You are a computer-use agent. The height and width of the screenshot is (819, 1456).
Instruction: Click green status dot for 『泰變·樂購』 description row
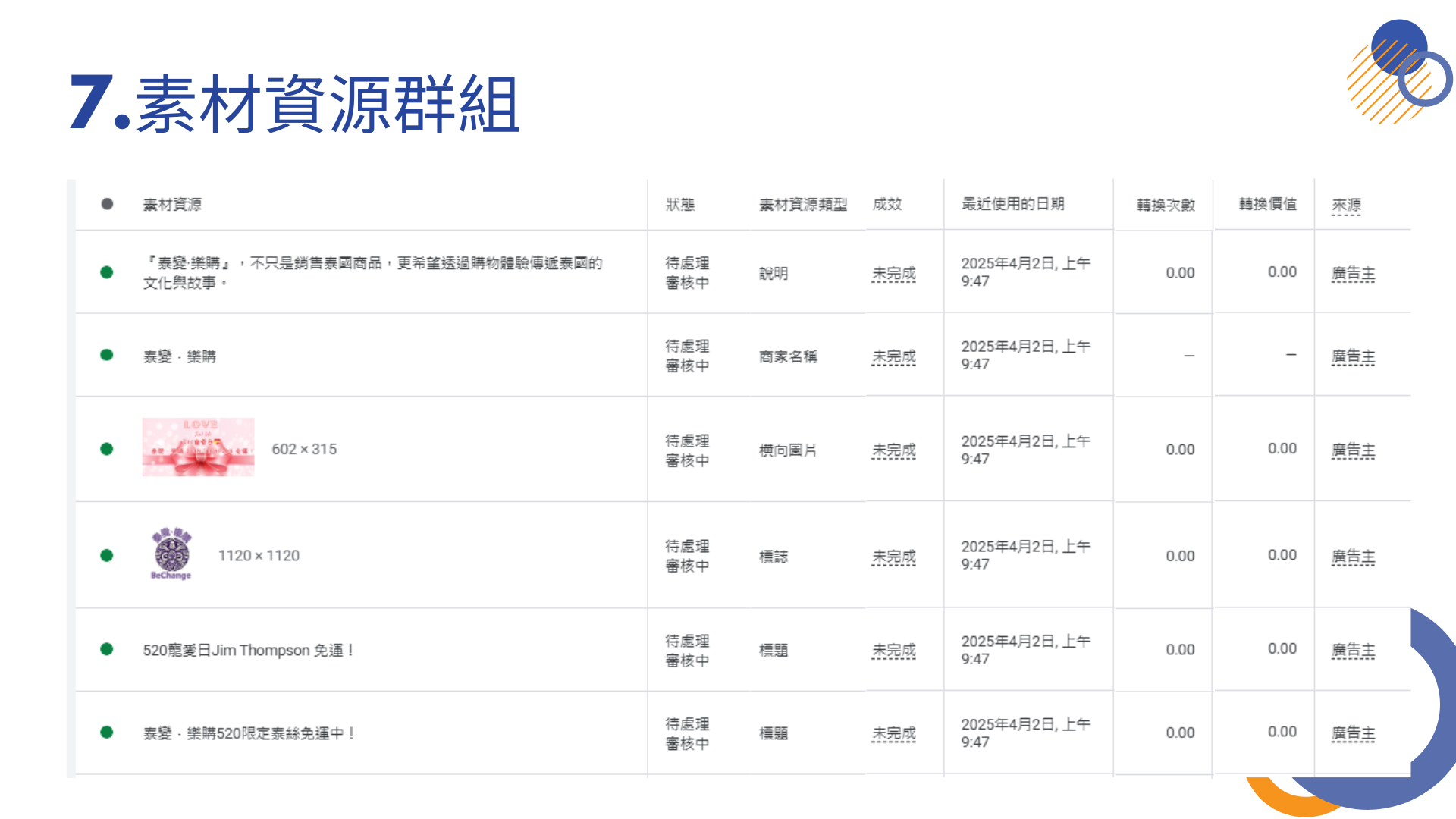[107, 272]
